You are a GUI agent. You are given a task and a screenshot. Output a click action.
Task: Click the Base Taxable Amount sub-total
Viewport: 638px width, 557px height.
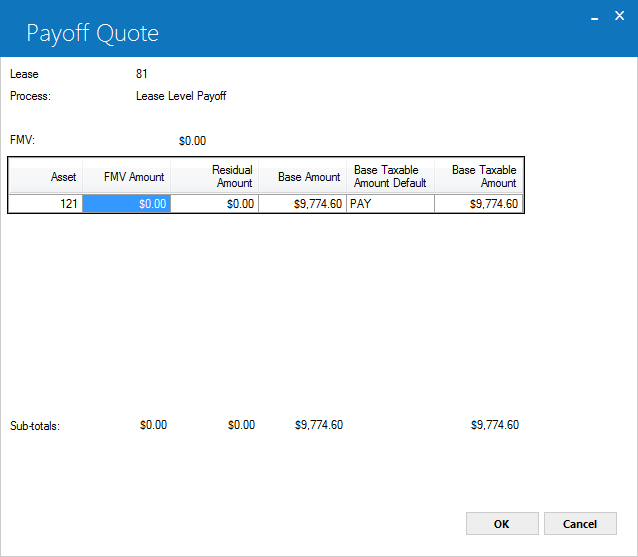pyautogui.click(x=495, y=425)
